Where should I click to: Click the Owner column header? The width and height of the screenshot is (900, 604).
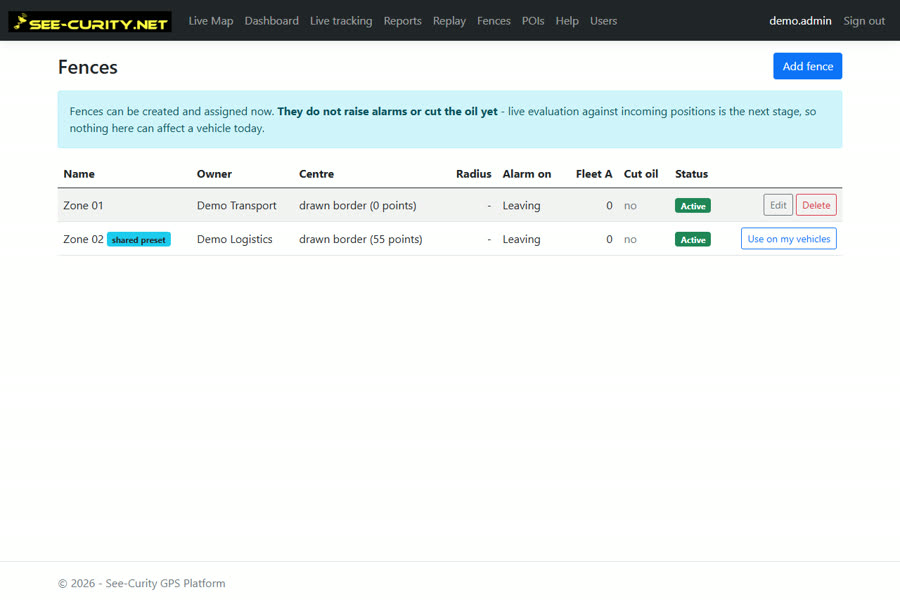[214, 174]
